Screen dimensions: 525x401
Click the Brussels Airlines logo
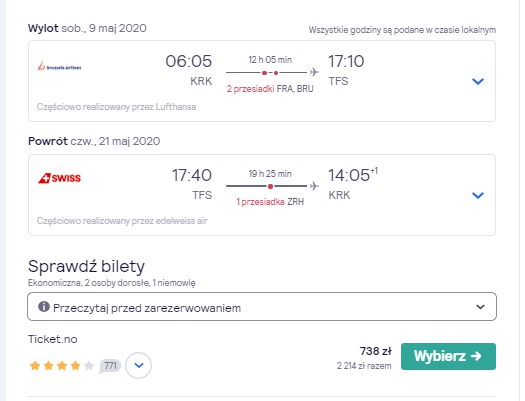tap(59, 66)
